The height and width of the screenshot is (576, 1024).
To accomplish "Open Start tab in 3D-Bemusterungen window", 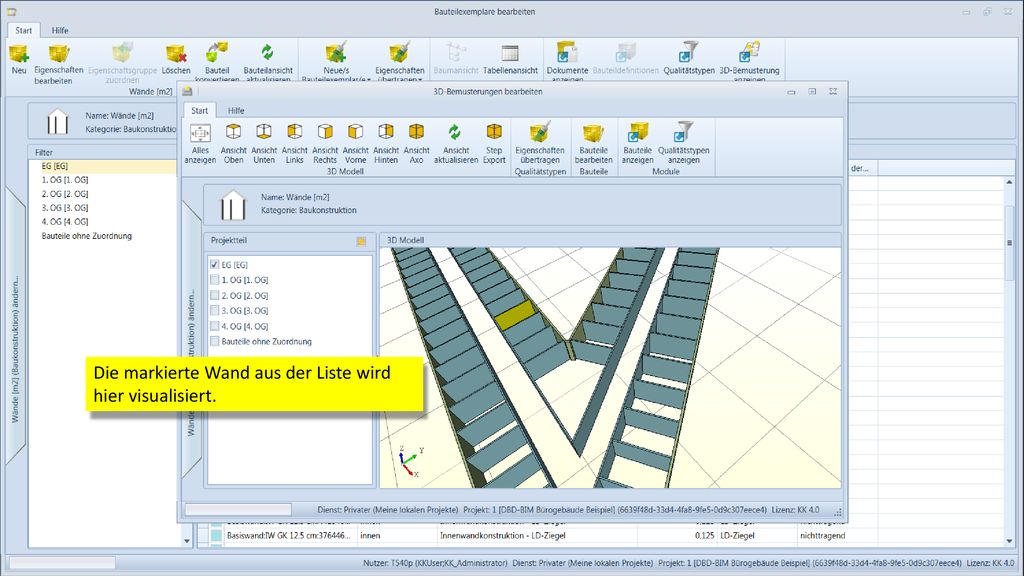I will (200, 110).
